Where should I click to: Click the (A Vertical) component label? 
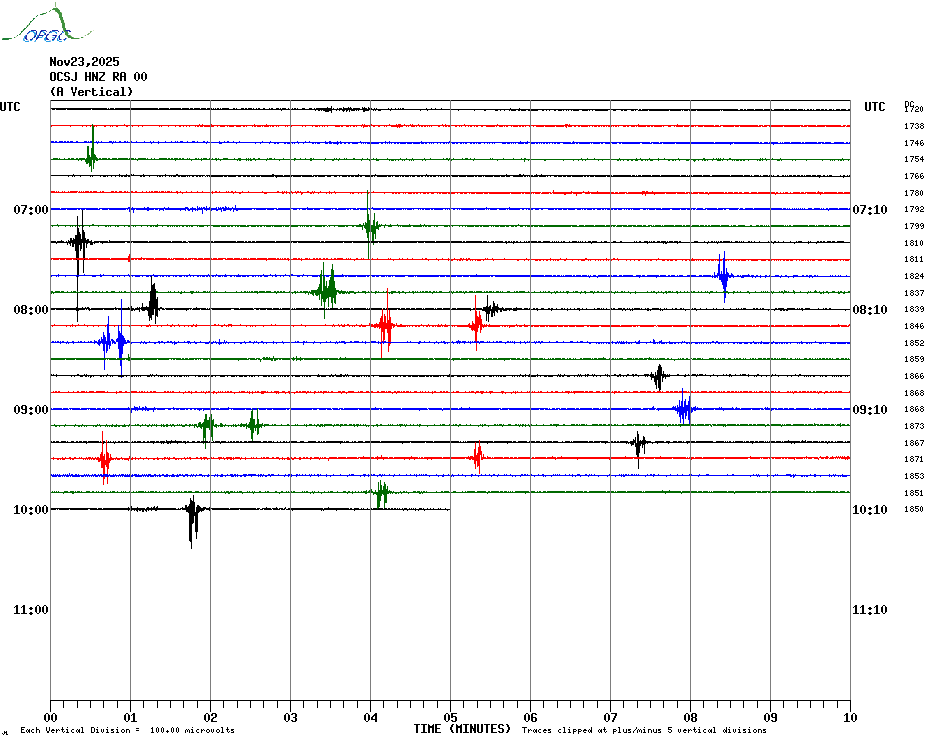[91, 92]
